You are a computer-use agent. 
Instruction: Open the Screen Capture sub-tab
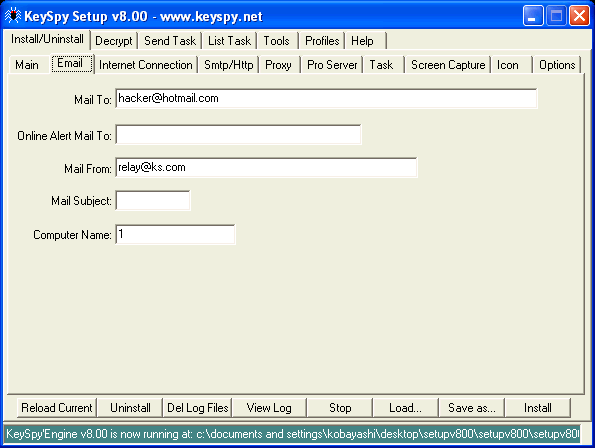pyautogui.click(x=448, y=65)
